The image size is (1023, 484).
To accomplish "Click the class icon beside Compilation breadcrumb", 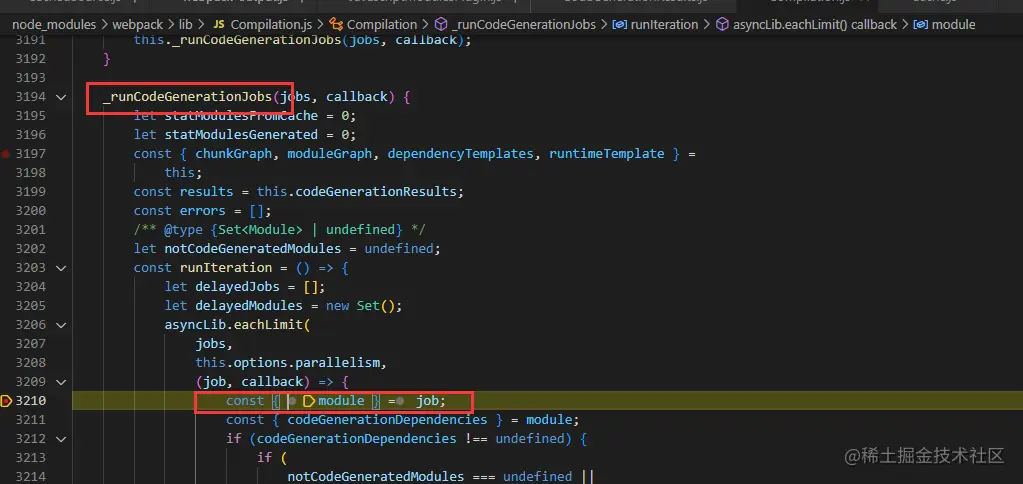I will click(x=337, y=25).
